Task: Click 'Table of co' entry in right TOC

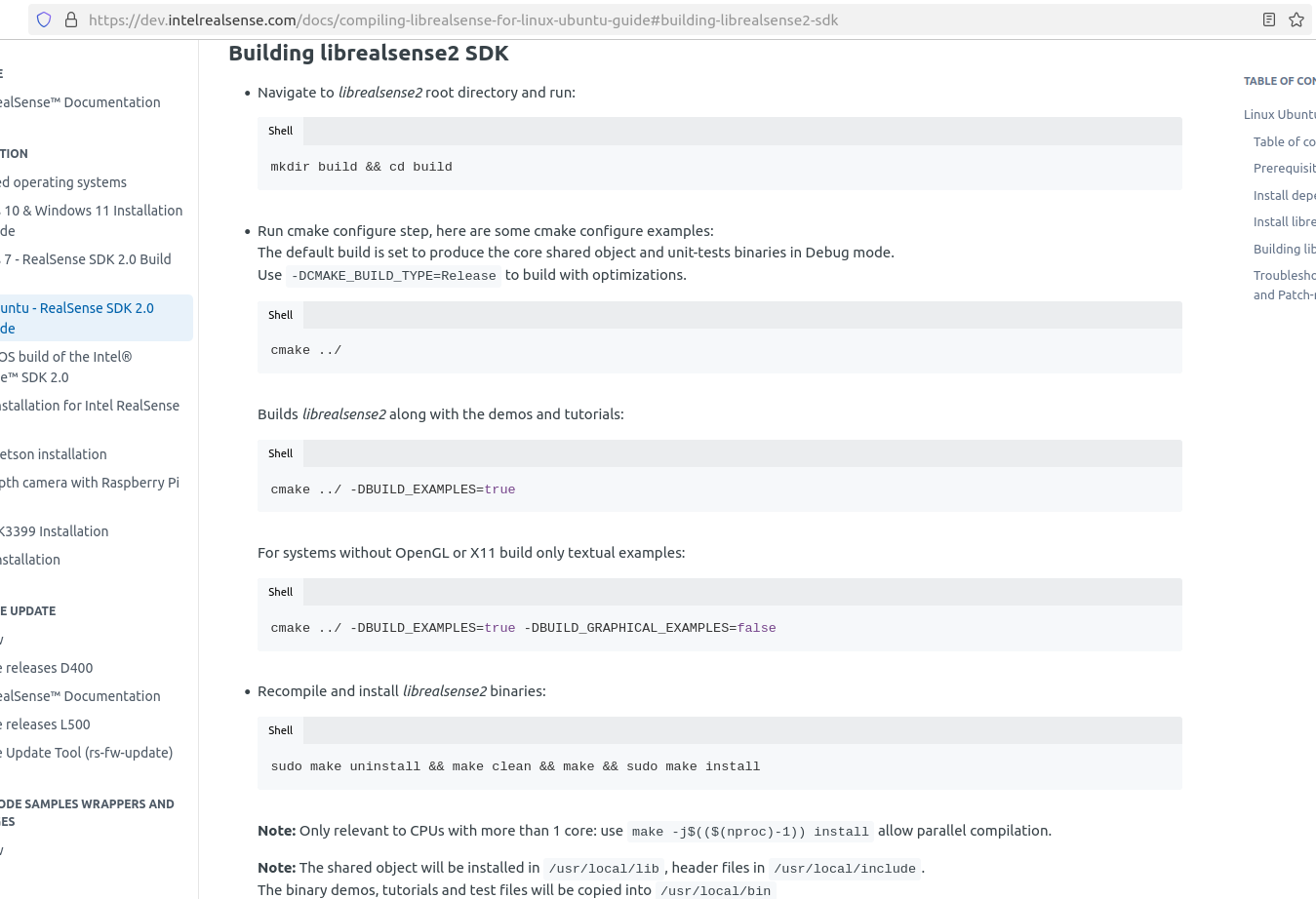Action: [1285, 142]
